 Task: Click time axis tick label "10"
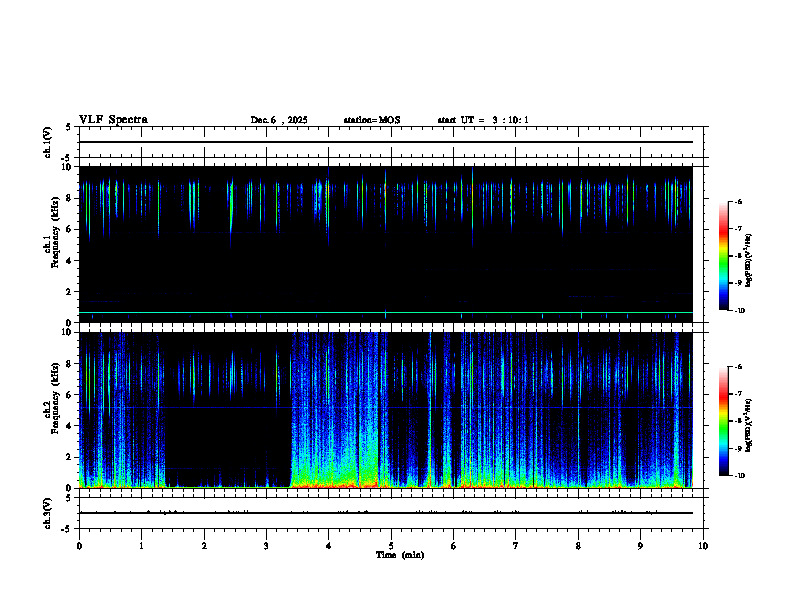pos(703,546)
